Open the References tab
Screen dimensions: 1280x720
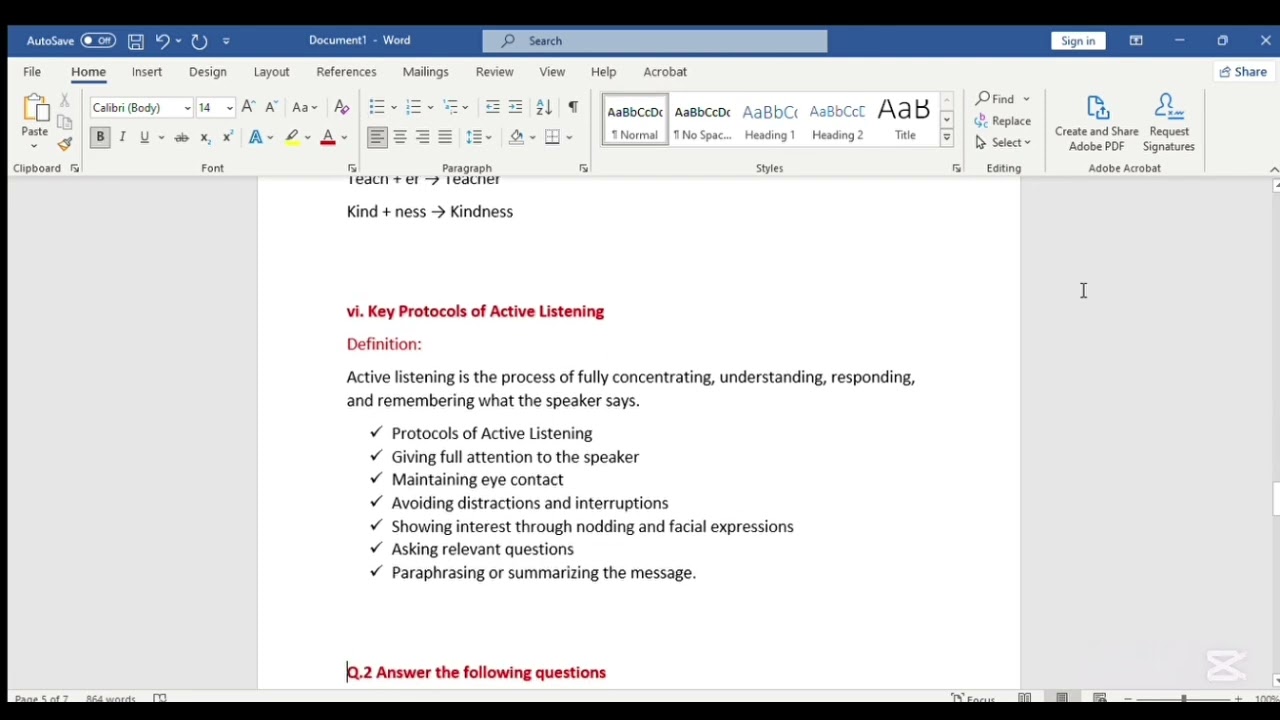pos(346,72)
